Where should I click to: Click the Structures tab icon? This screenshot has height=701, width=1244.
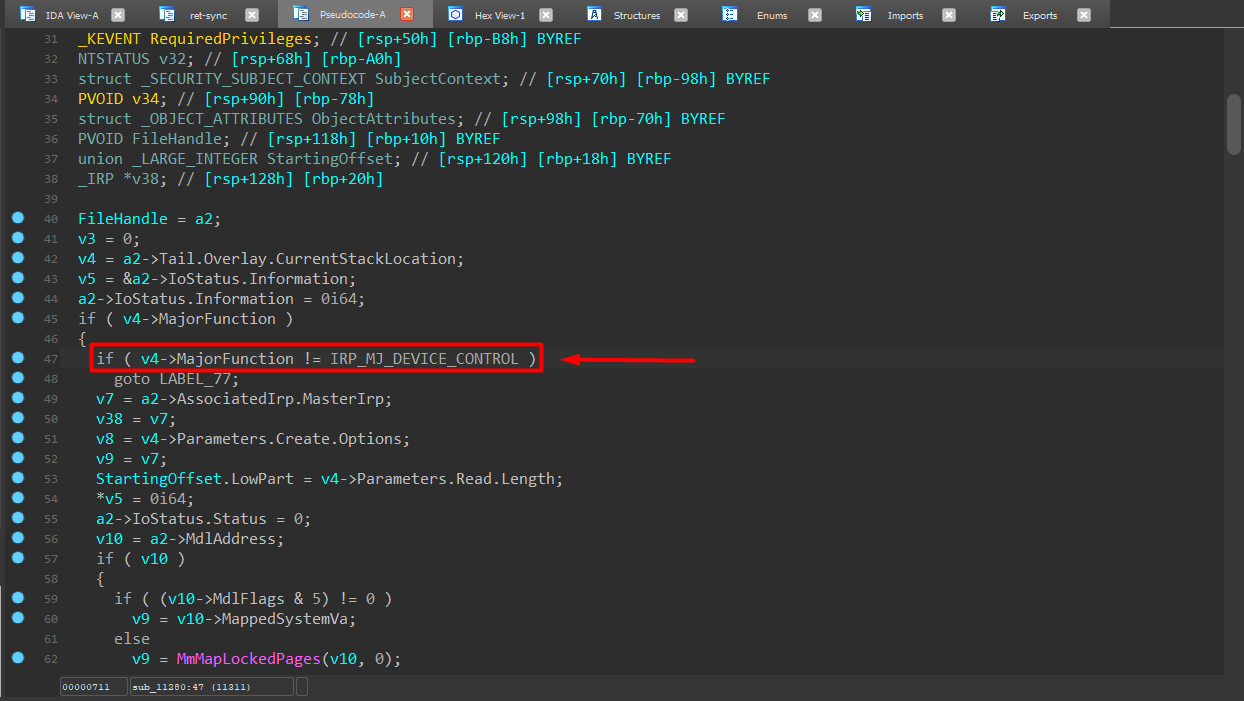594,14
